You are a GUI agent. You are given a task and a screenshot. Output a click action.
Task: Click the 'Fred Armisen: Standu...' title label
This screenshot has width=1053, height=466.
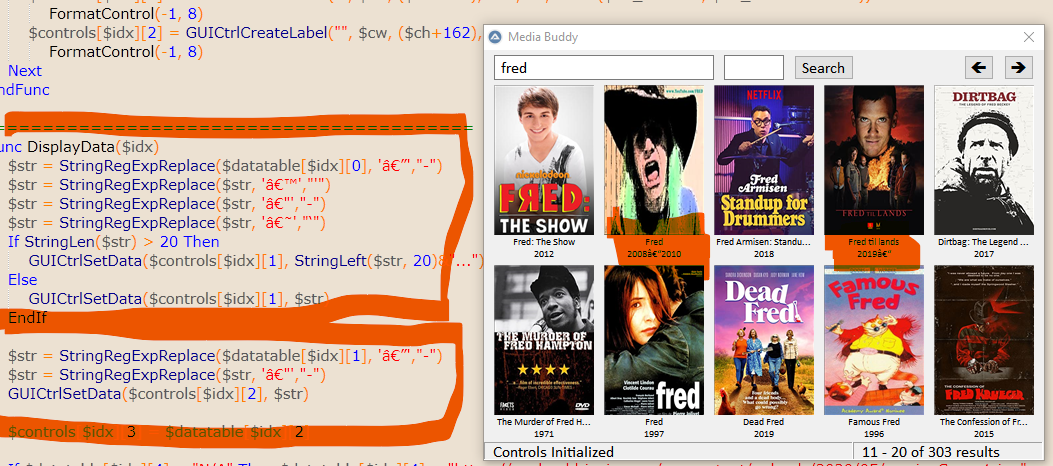click(x=764, y=242)
